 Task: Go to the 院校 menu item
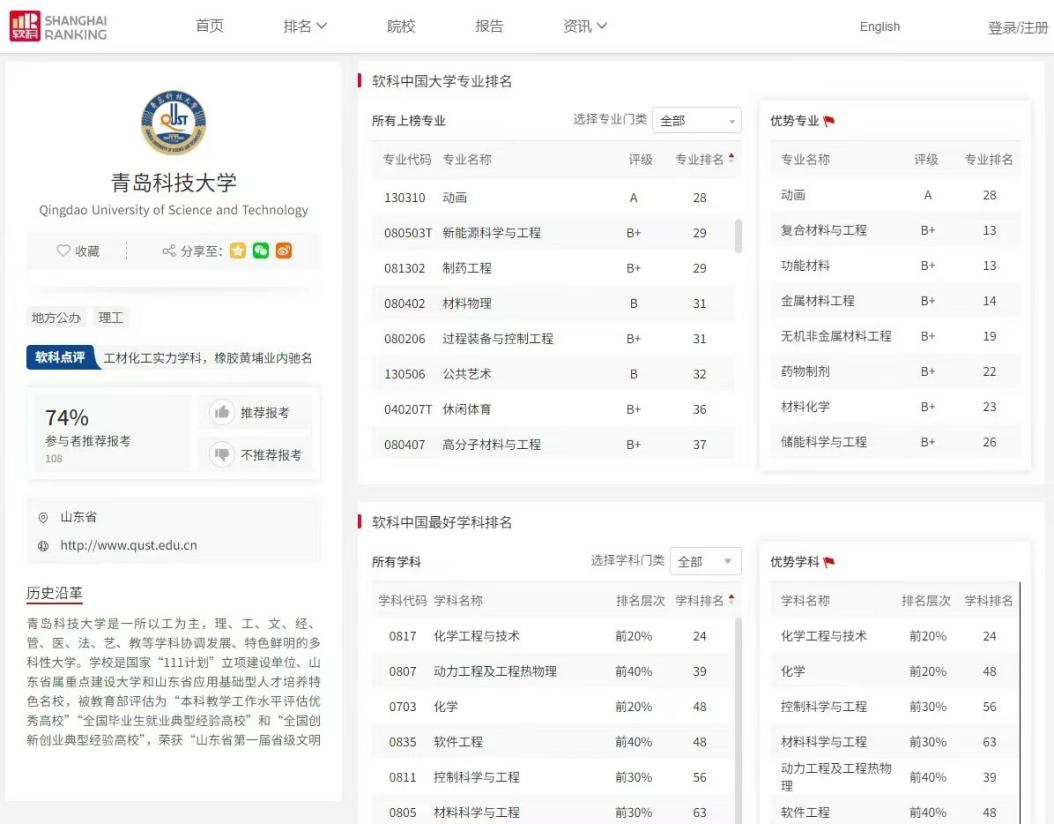(401, 27)
